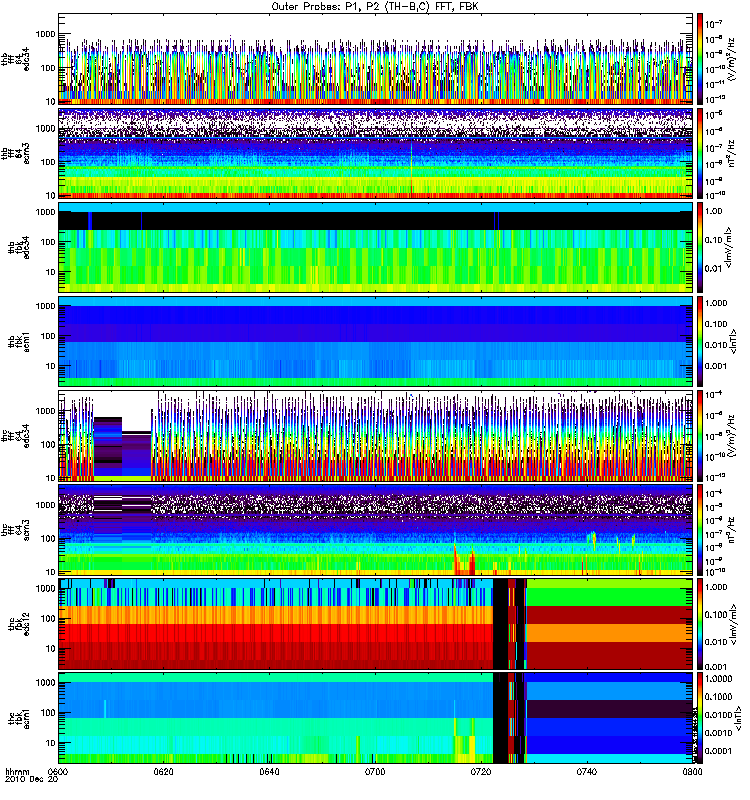Click the 0600 time axis label

[58, 771]
